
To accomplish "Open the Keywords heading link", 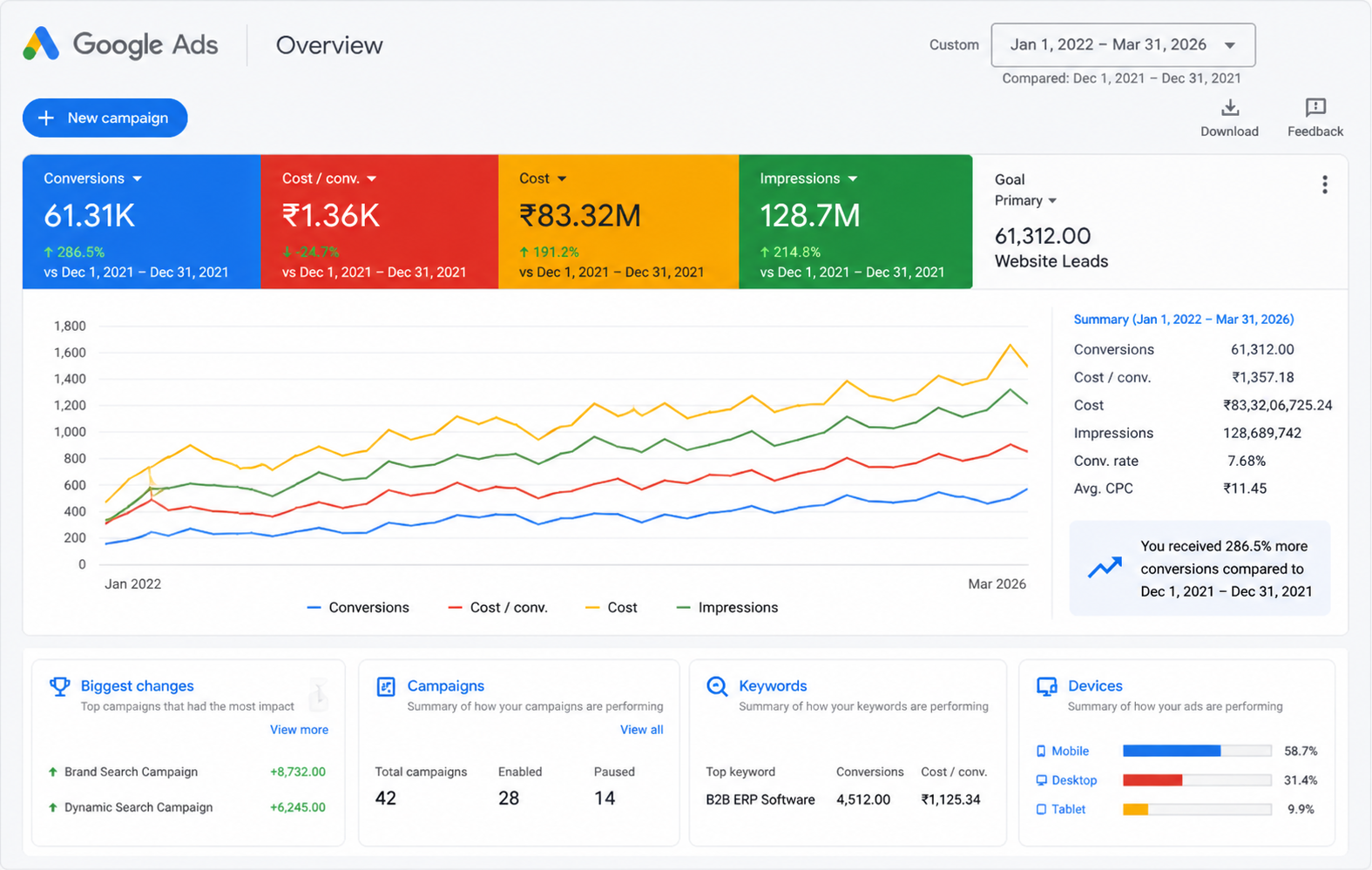I will [773, 686].
